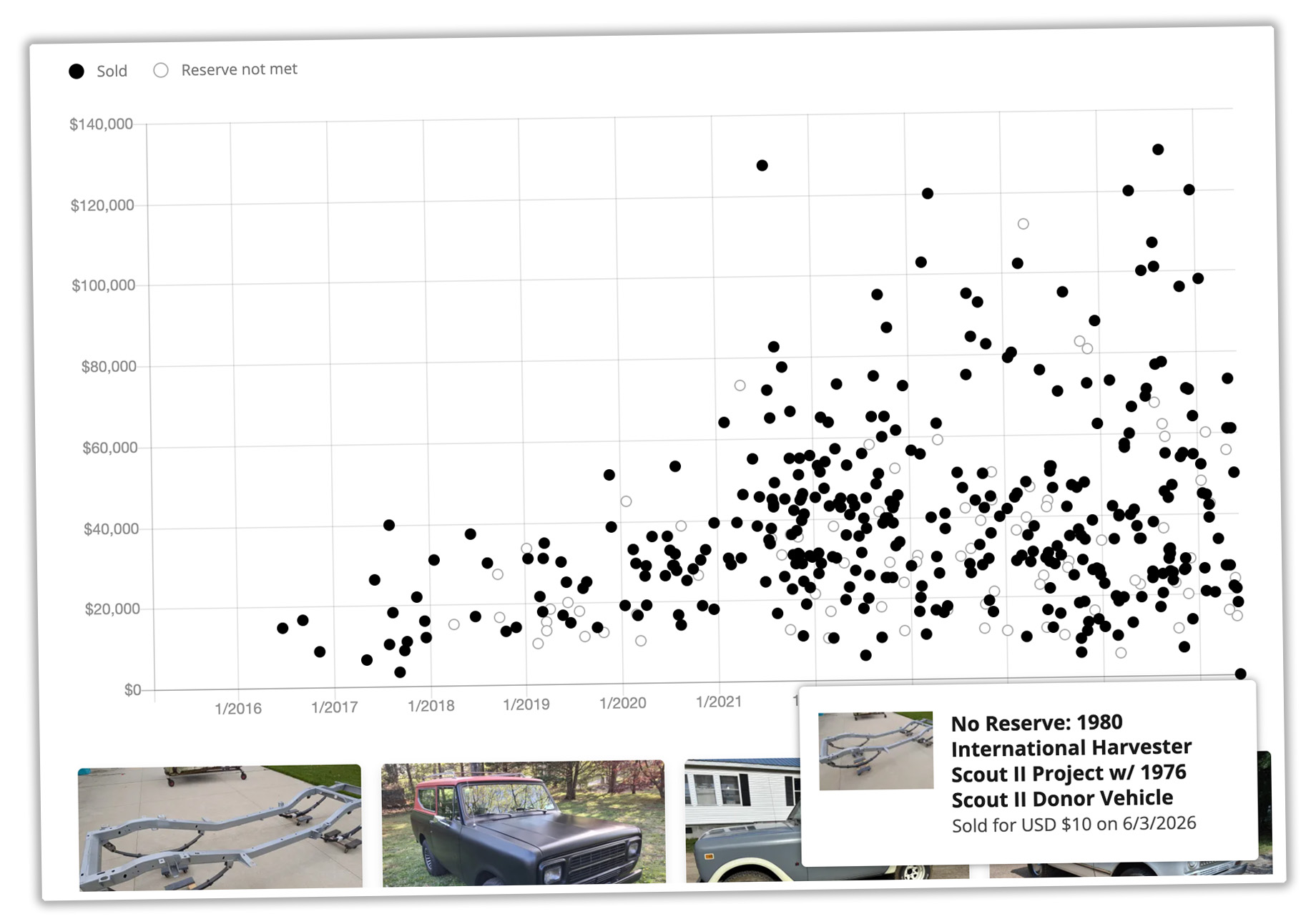
Task: Click the $140,000 y-axis label
Action: (101, 124)
